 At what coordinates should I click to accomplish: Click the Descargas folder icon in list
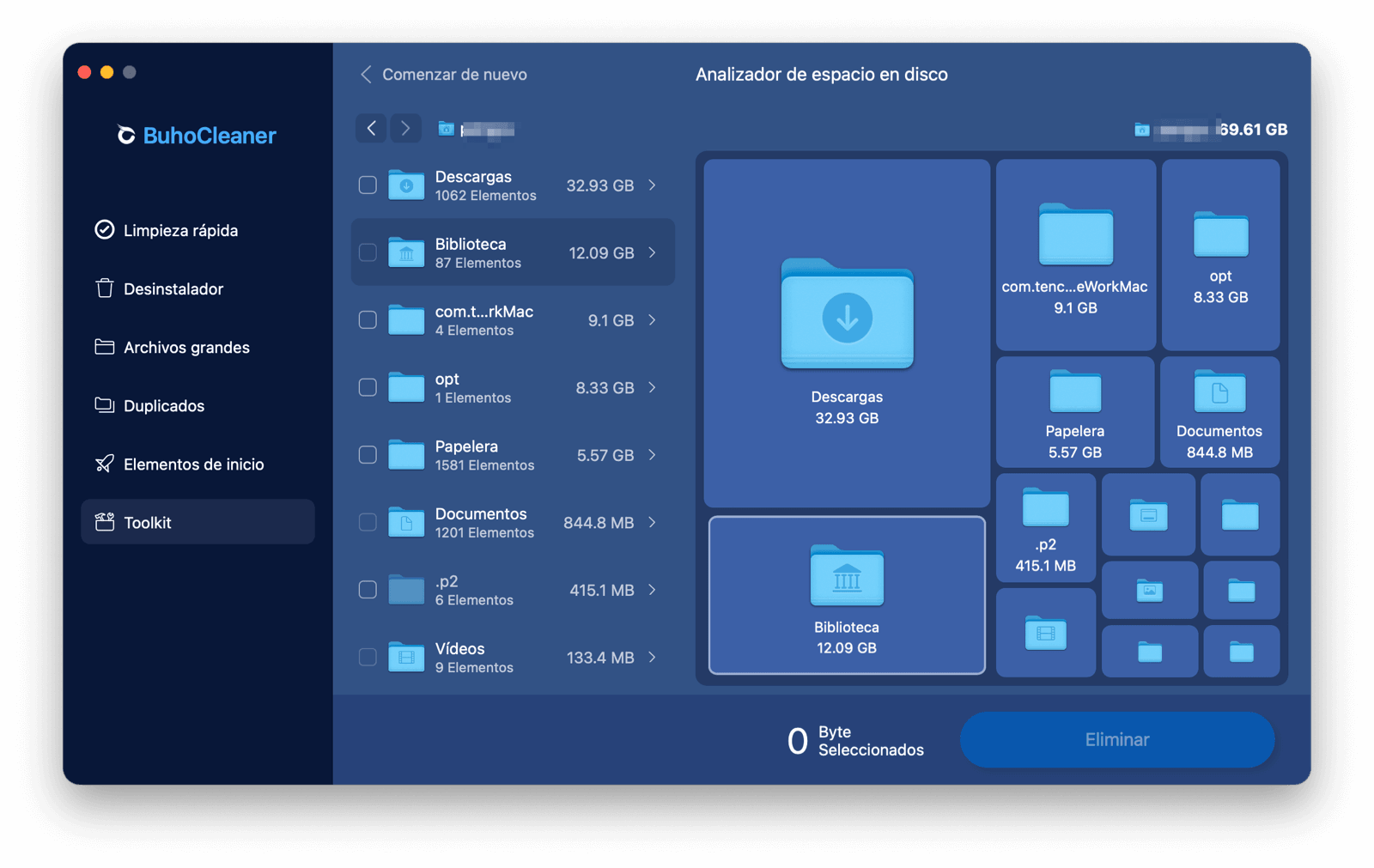pyautogui.click(x=406, y=185)
